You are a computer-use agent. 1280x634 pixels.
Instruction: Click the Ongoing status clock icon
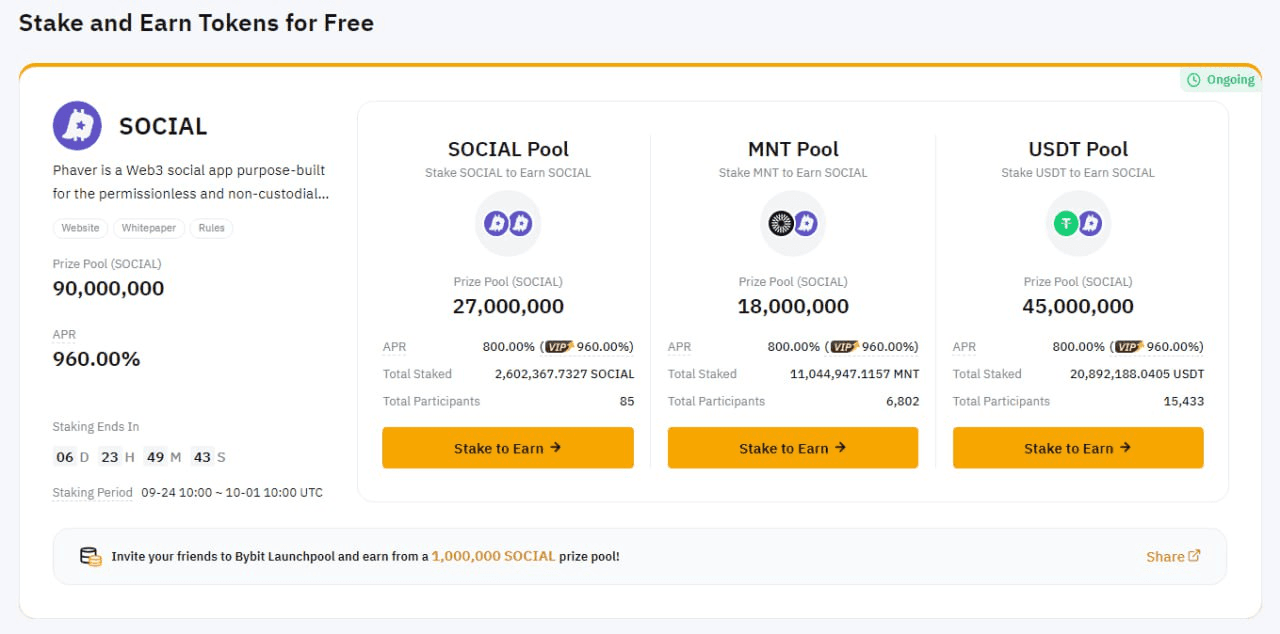click(x=1193, y=80)
